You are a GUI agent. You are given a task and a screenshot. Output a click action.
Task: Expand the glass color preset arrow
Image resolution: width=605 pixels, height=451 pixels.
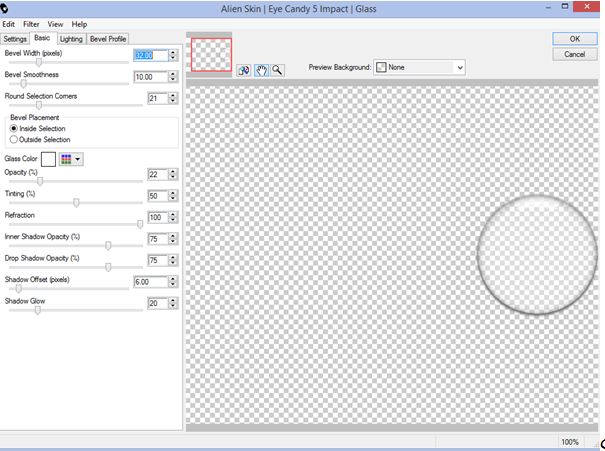(78, 159)
